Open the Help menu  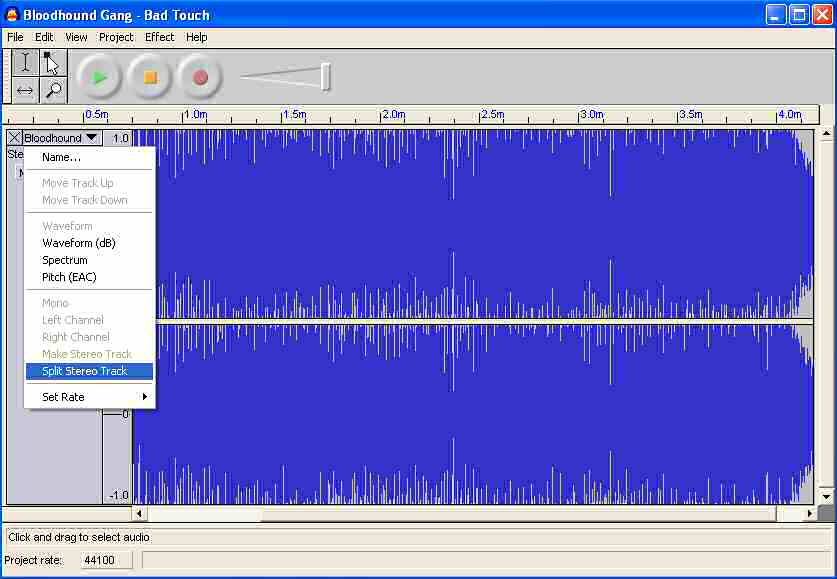tap(196, 37)
